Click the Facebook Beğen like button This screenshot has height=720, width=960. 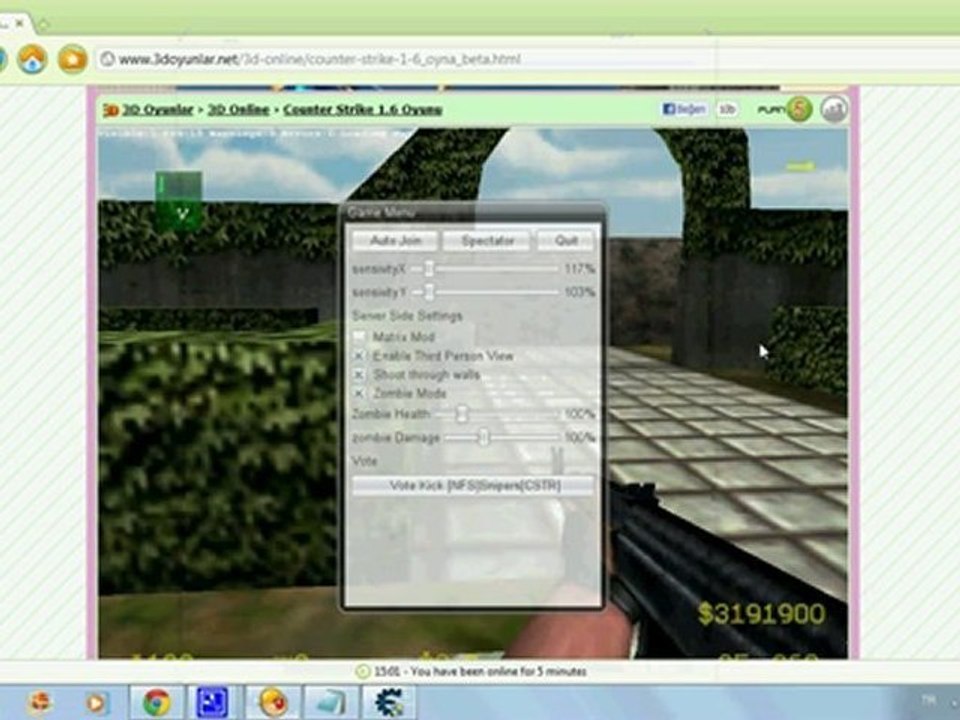tap(684, 109)
